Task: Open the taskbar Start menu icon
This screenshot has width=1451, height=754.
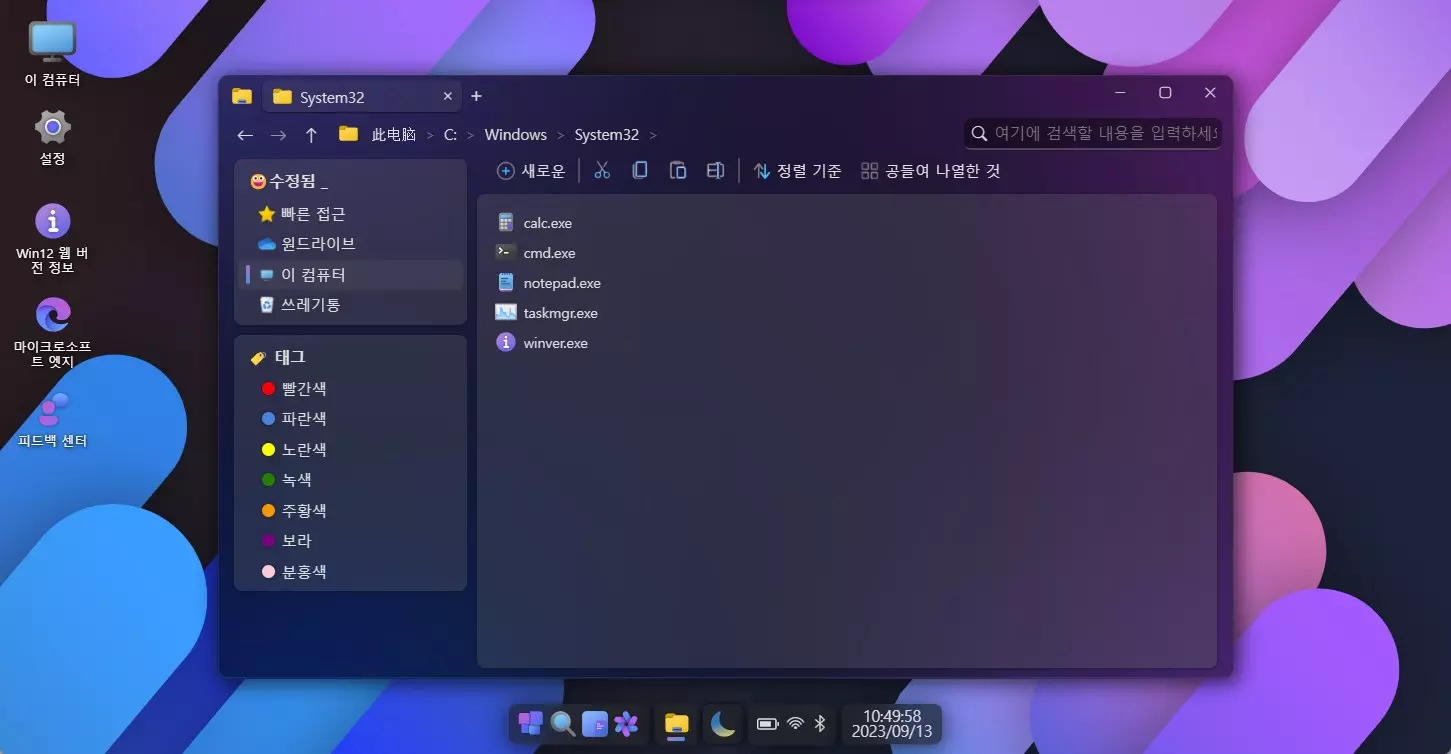Action: (531, 723)
